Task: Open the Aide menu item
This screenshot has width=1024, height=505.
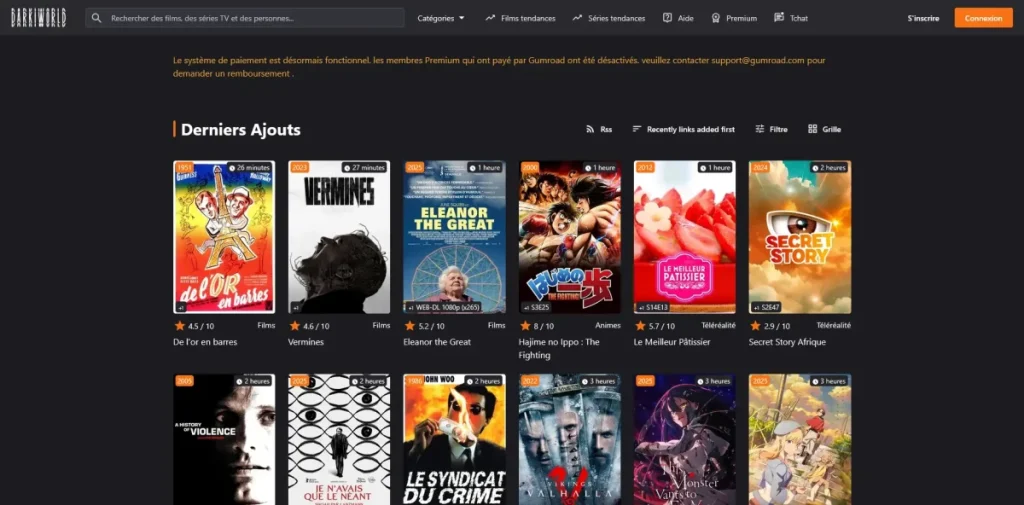Action: [x=678, y=18]
